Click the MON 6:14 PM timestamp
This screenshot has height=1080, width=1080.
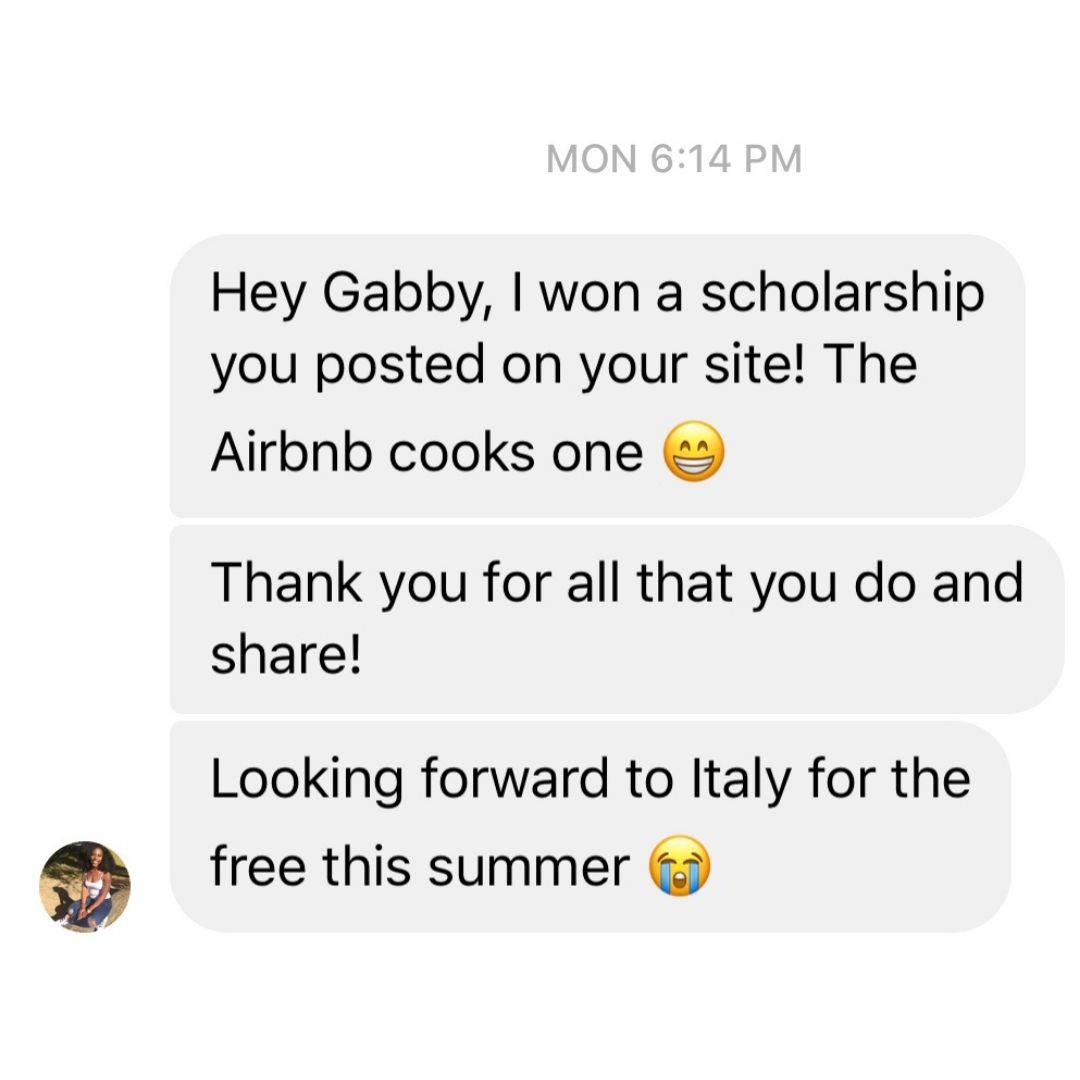click(674, 158)
